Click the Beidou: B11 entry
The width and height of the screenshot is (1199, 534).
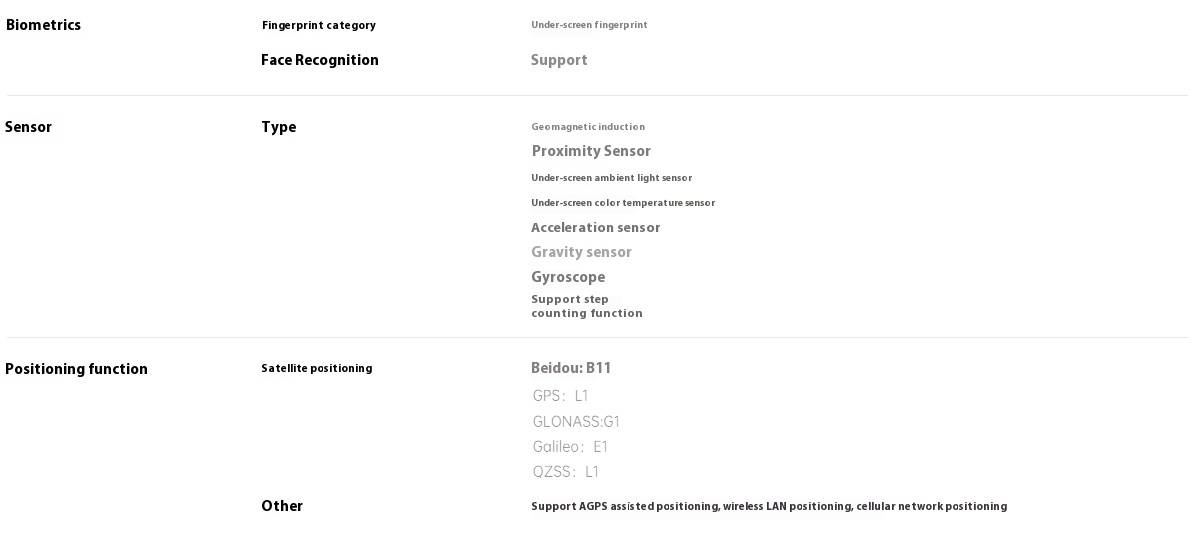[x=571, y=369]
